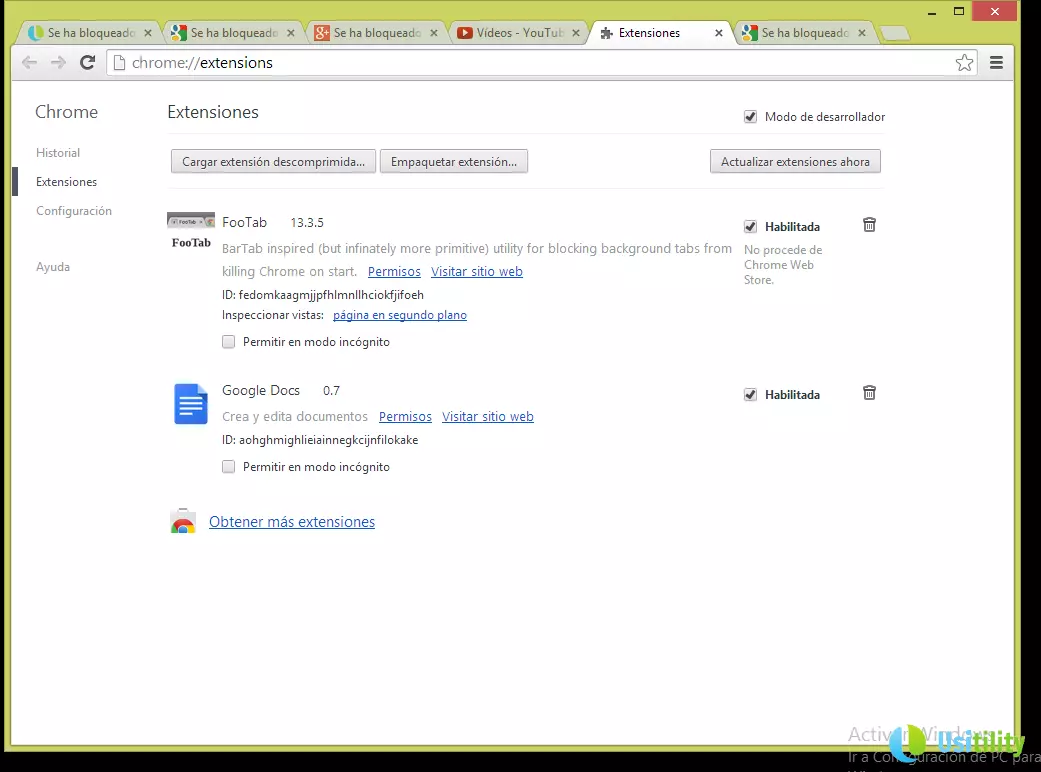The image size is (1041, 772).
Task: Disable FooTab via Habilitada checkbox
Action: 750,227
